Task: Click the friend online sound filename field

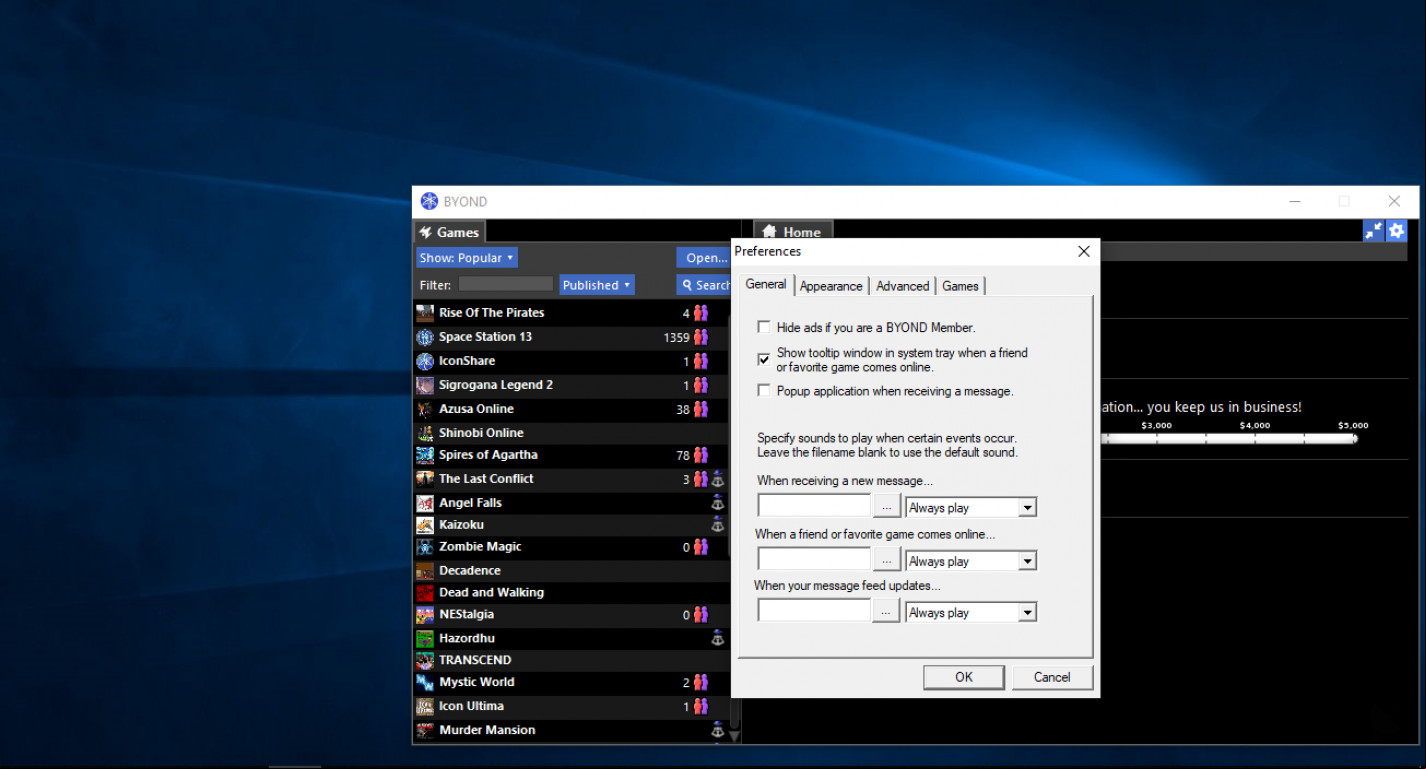Action: 815,560
